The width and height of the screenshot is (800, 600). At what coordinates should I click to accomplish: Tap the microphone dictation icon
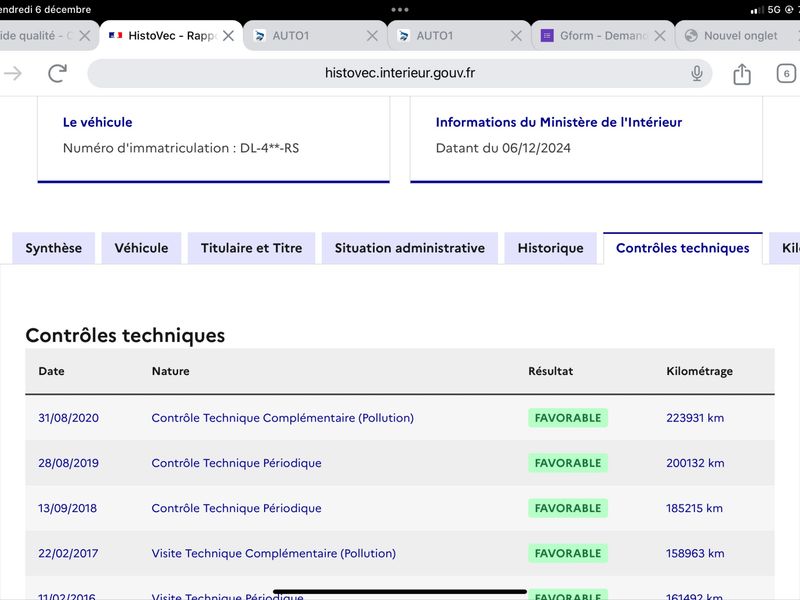(x=696, y=73)
